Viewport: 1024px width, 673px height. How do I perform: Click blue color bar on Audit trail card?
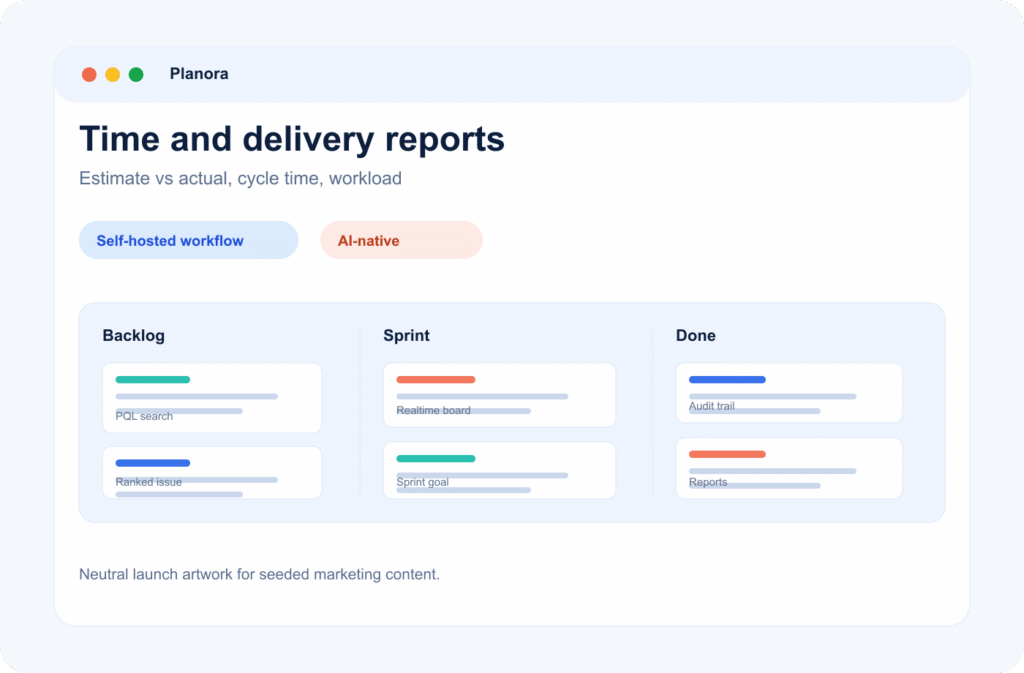click(x=728, y=379)
